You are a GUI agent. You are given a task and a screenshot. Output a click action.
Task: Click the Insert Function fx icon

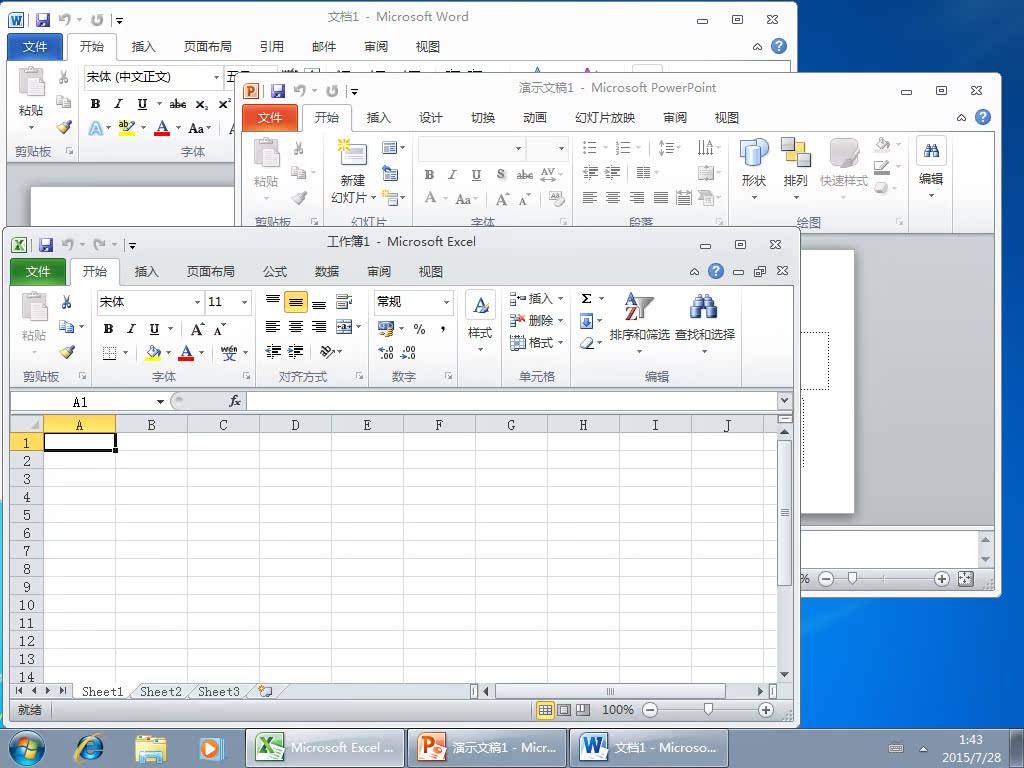pos(234,401)
